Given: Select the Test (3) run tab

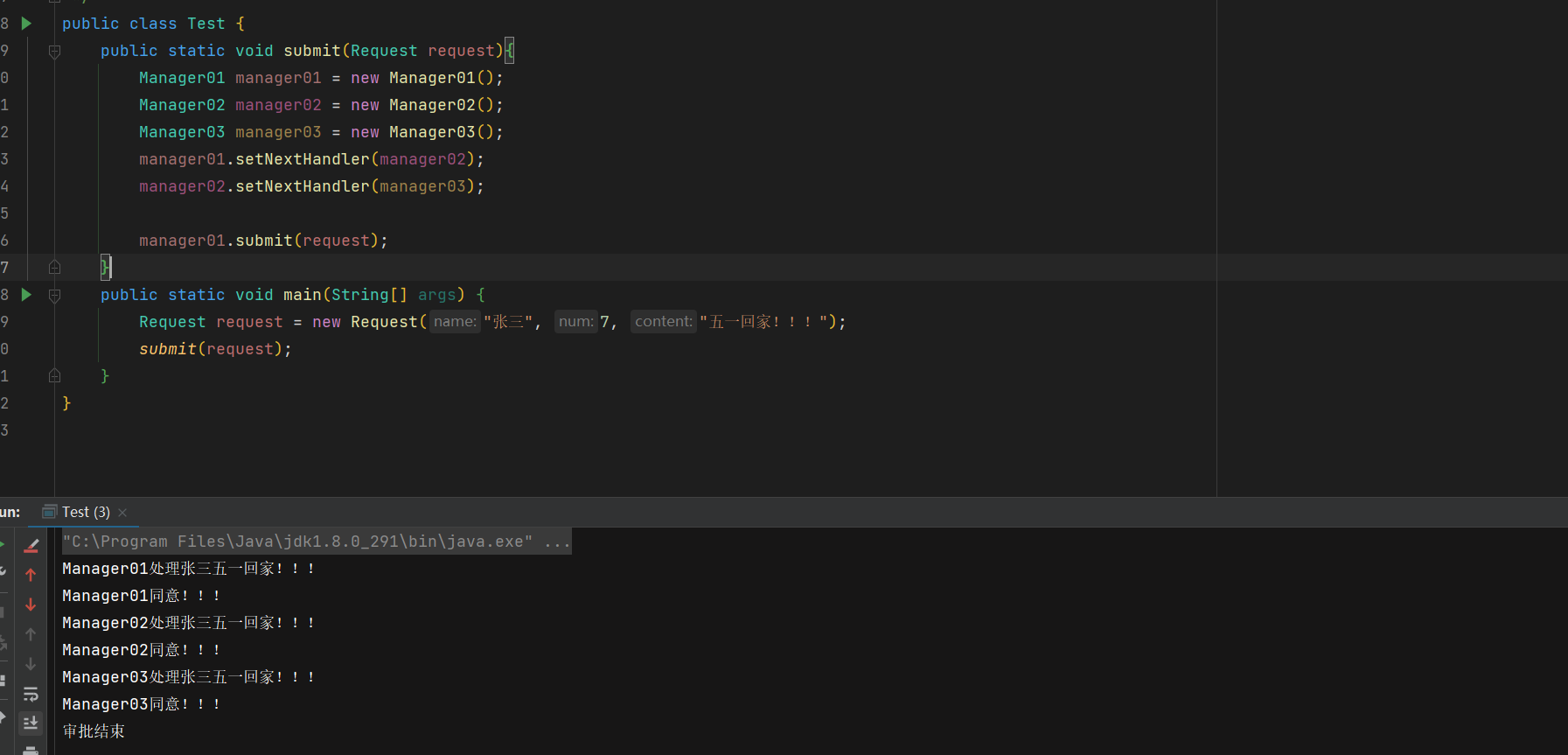Looking at the screenshot, I should pyautogui.click(x=85, y=513).
